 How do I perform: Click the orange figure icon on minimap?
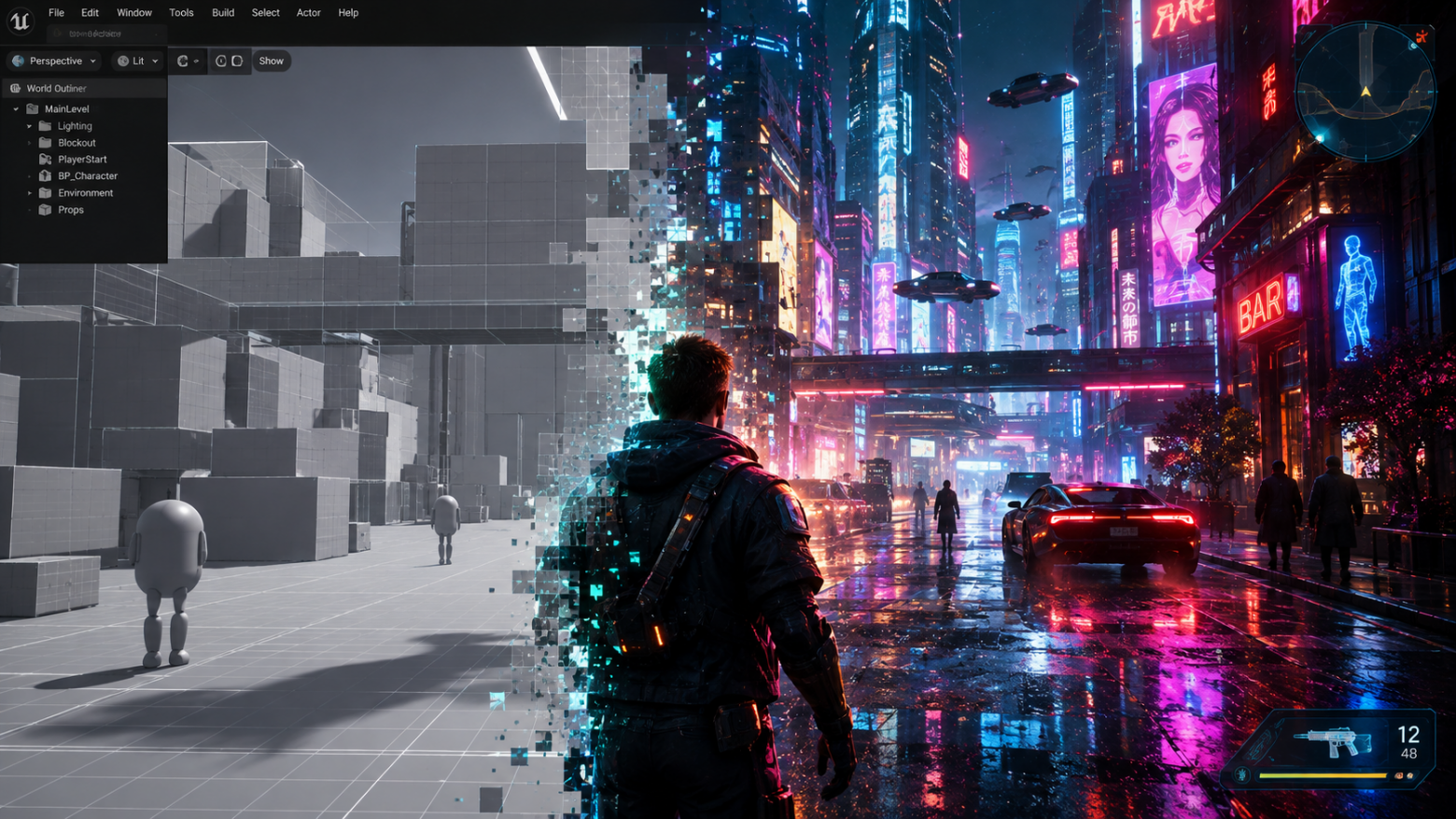coord(1421,37)
